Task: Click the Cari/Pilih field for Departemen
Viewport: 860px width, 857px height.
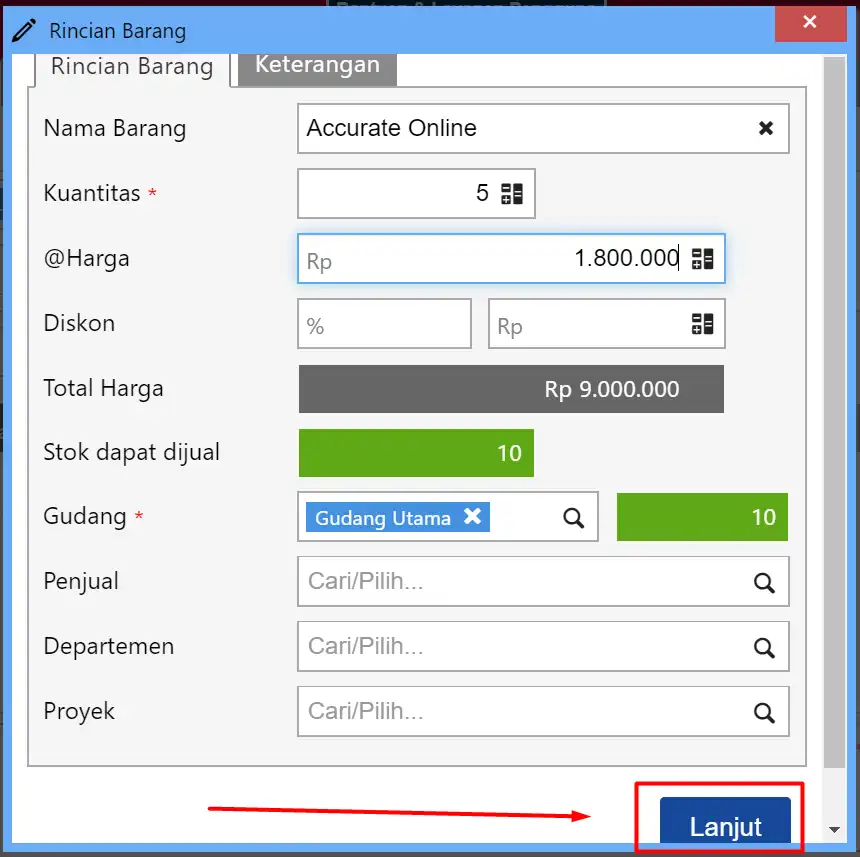Action: click(x=520, y=647)
